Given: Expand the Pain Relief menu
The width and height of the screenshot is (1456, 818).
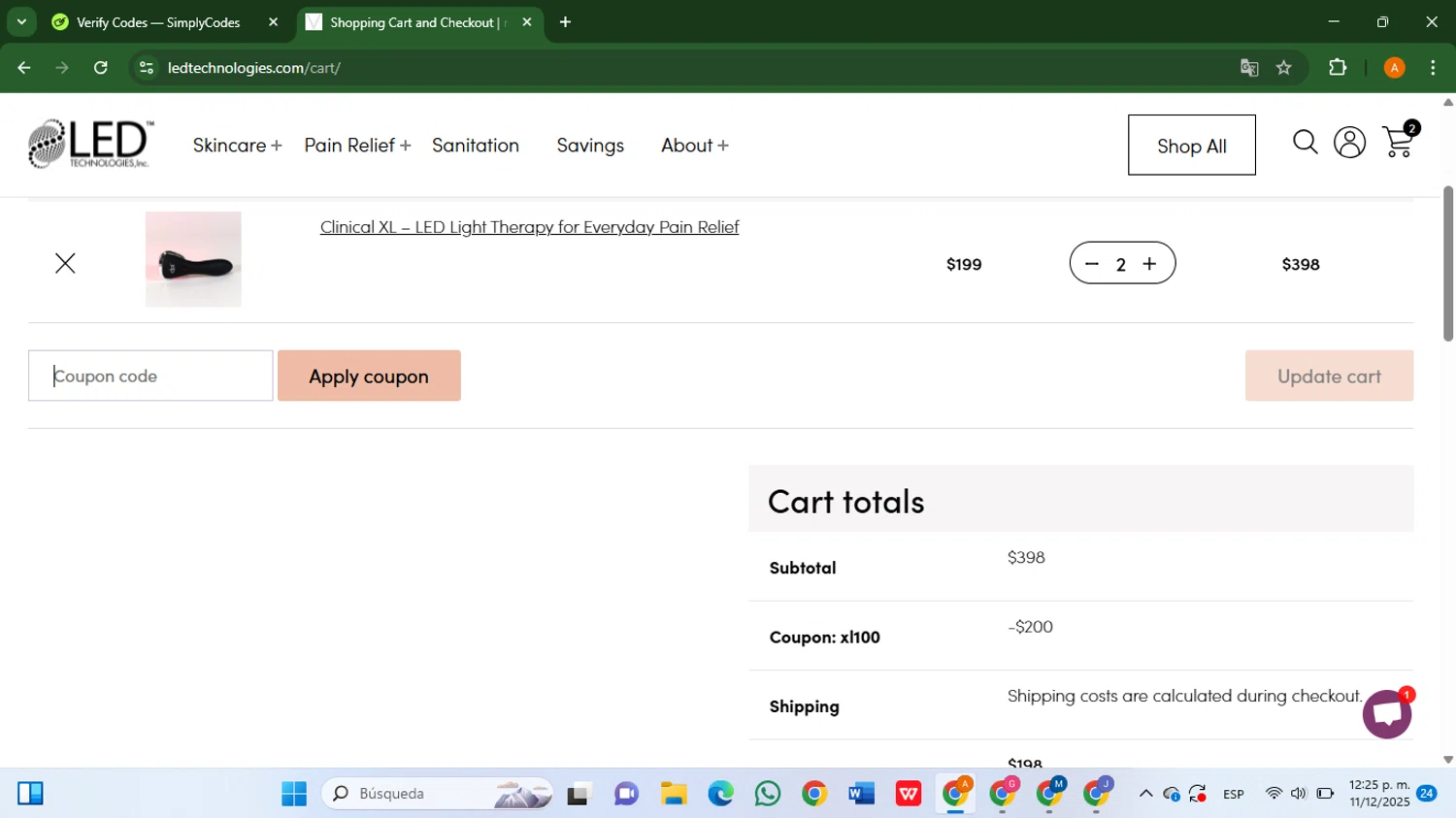Looking at the screenshot, I should 356,146.
